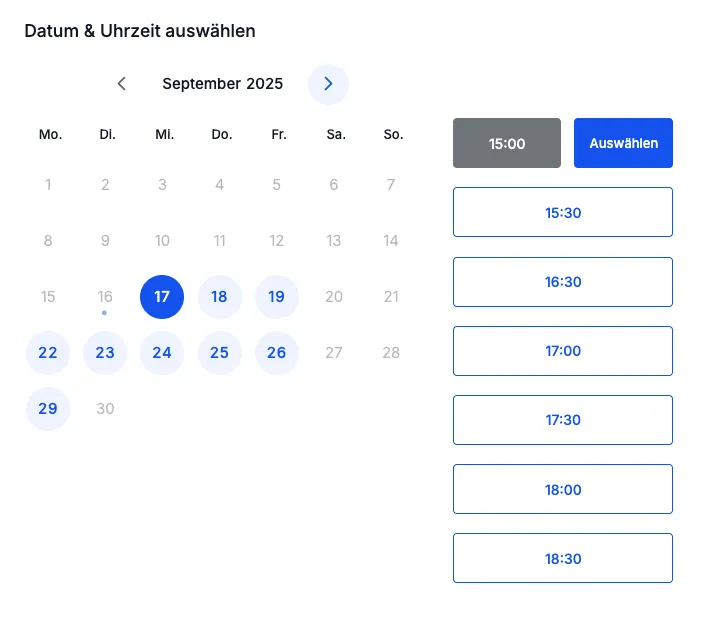Screen dimensions: 704x623
Task: Choose date 23 in the calendar
Action: 105,353
